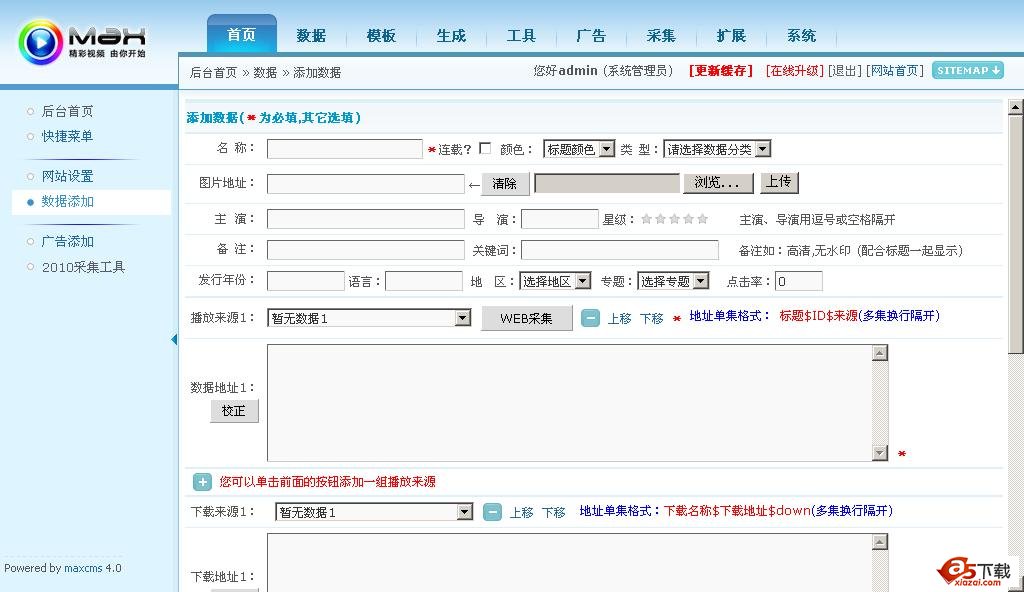Click the 上传 upload button
The height and width of the screenshot is (592, 1024).
[779, 183]
